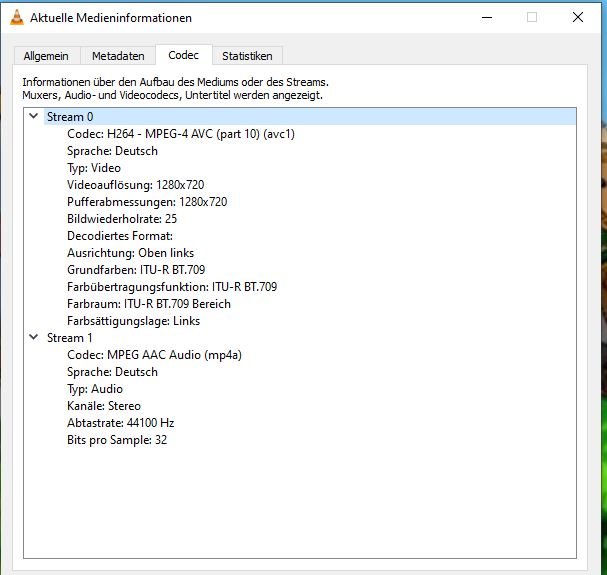Viewport: 607px width, 575px height.
Task: Select the Farbraum ITU-R BT.709 Bereich row
Action: click(148, 304)
